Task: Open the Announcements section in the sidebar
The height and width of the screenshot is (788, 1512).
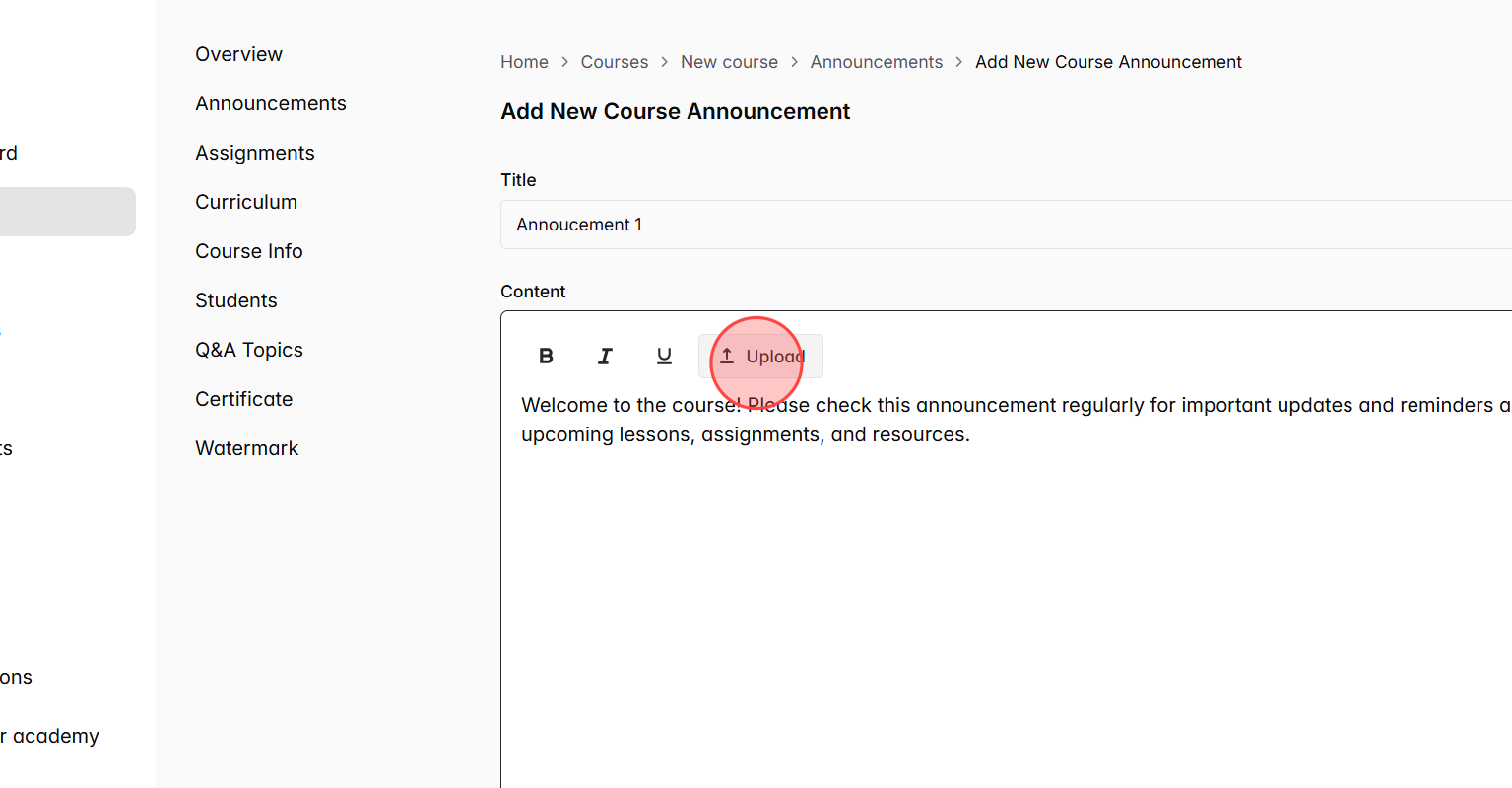Action: (271, 103)
